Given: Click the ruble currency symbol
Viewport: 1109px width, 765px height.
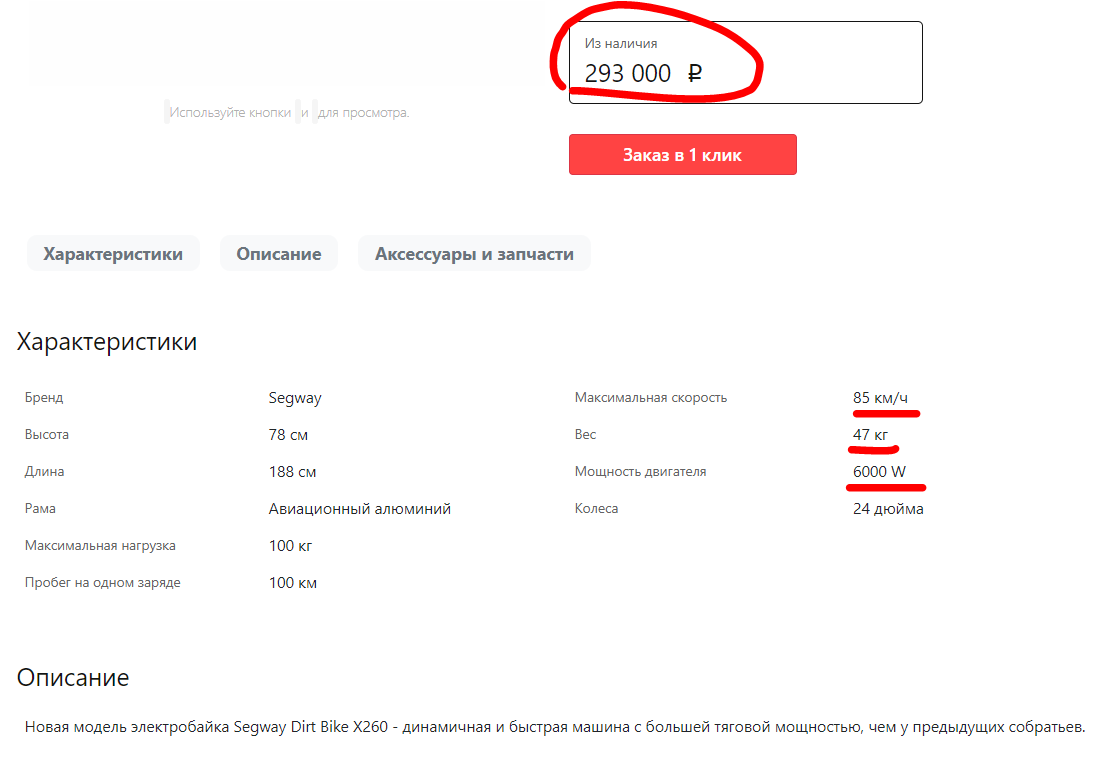Looking at the screenshot, I should [695, 73].
